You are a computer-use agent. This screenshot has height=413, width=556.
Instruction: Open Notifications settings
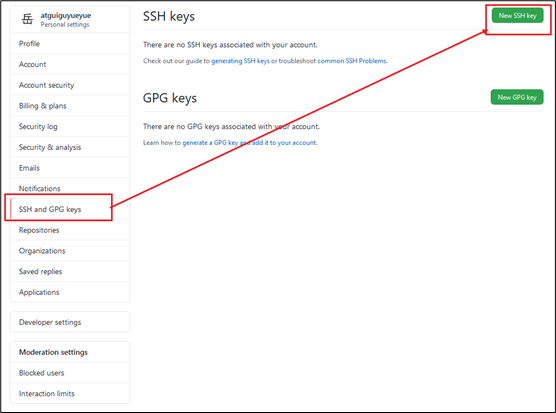click(70, 189)
